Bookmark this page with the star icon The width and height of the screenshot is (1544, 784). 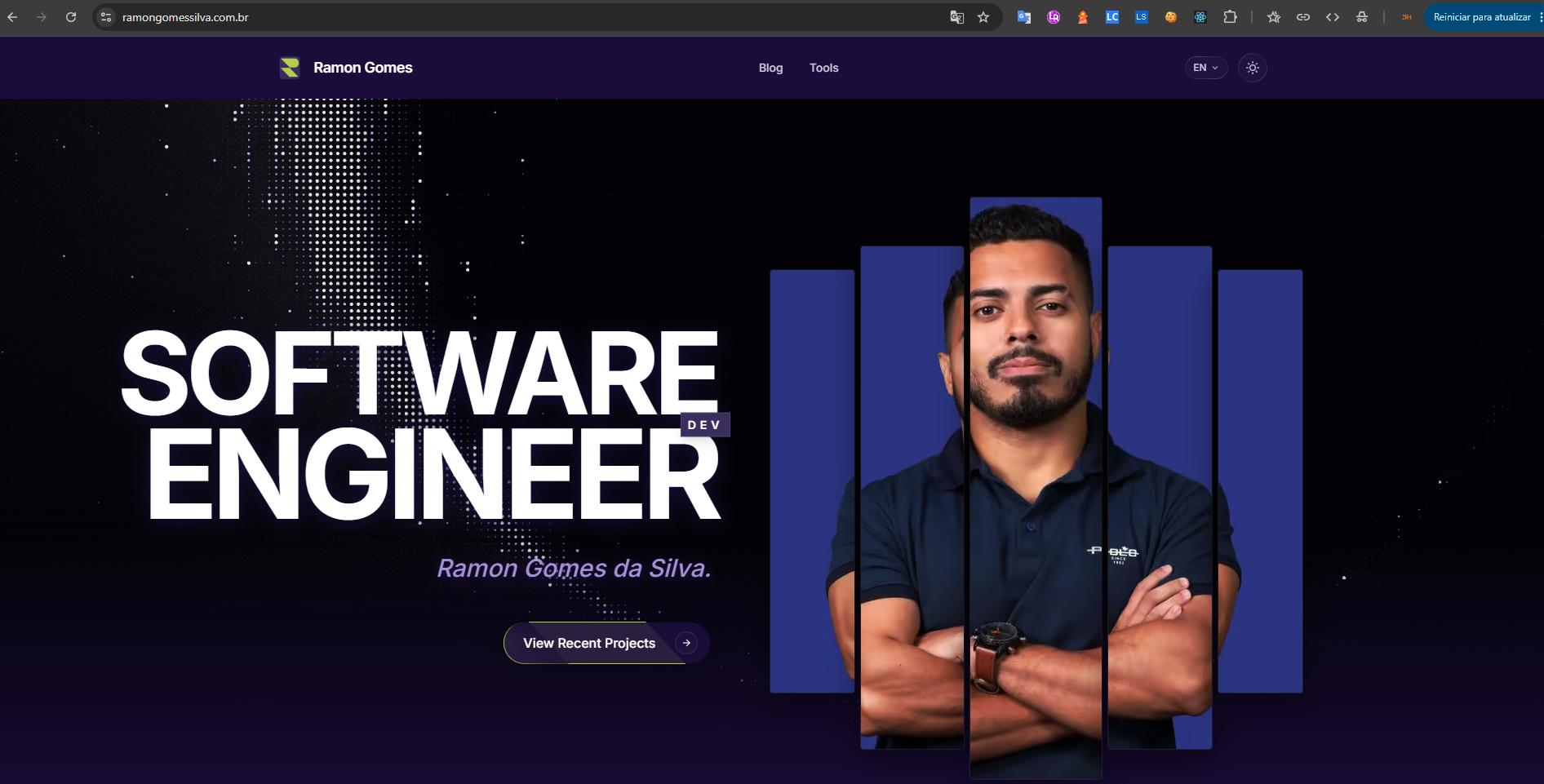click(x=983, y=17)
